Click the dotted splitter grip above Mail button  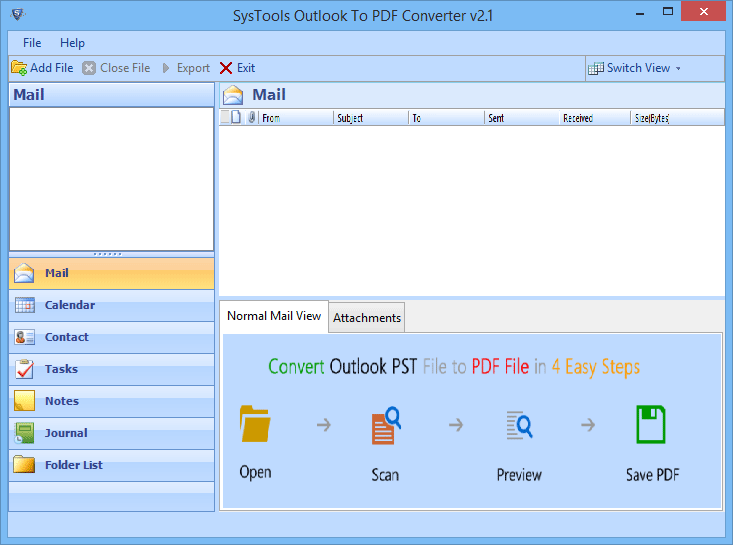(x=108, y=254)
